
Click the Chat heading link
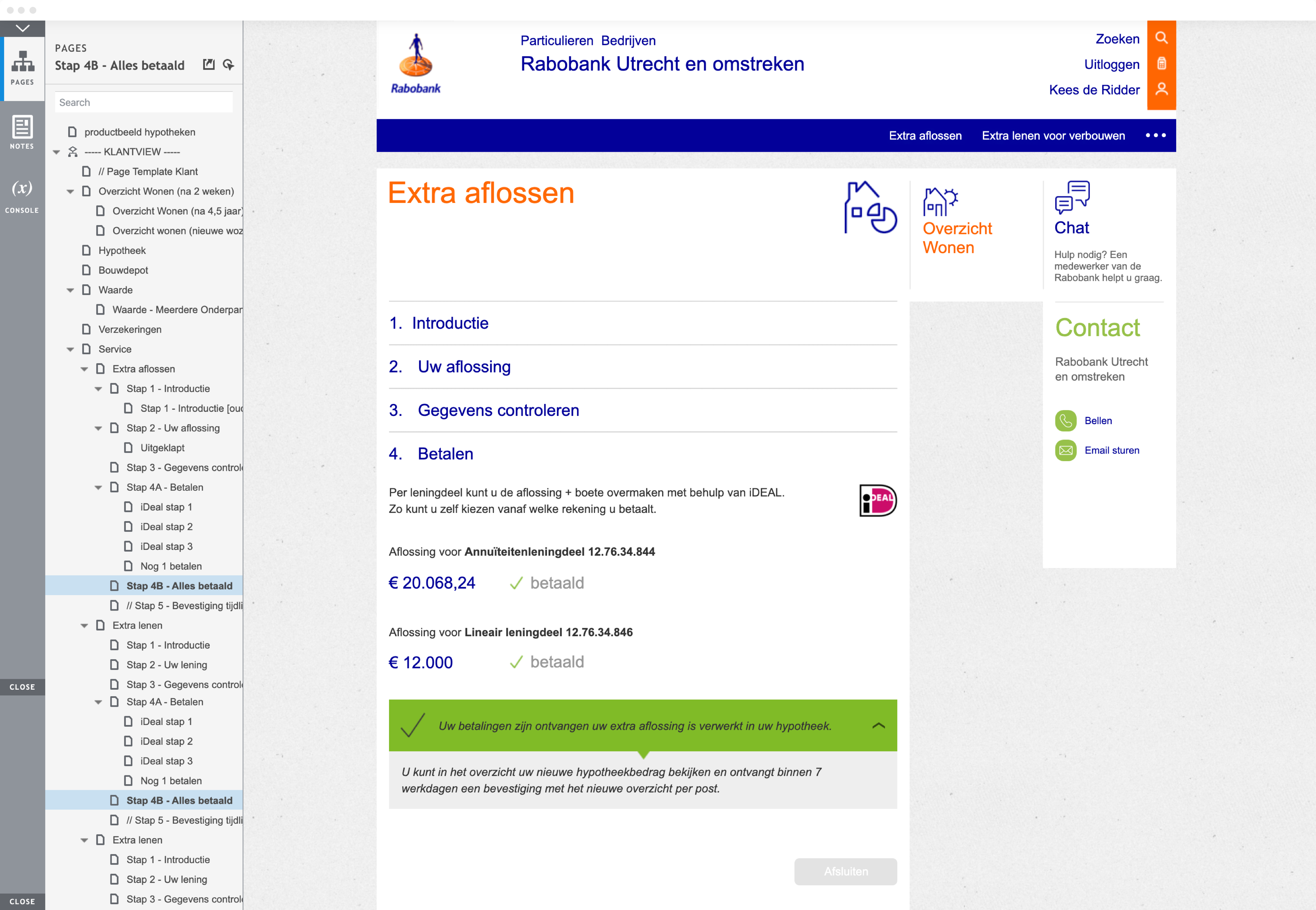(1071, 227)
